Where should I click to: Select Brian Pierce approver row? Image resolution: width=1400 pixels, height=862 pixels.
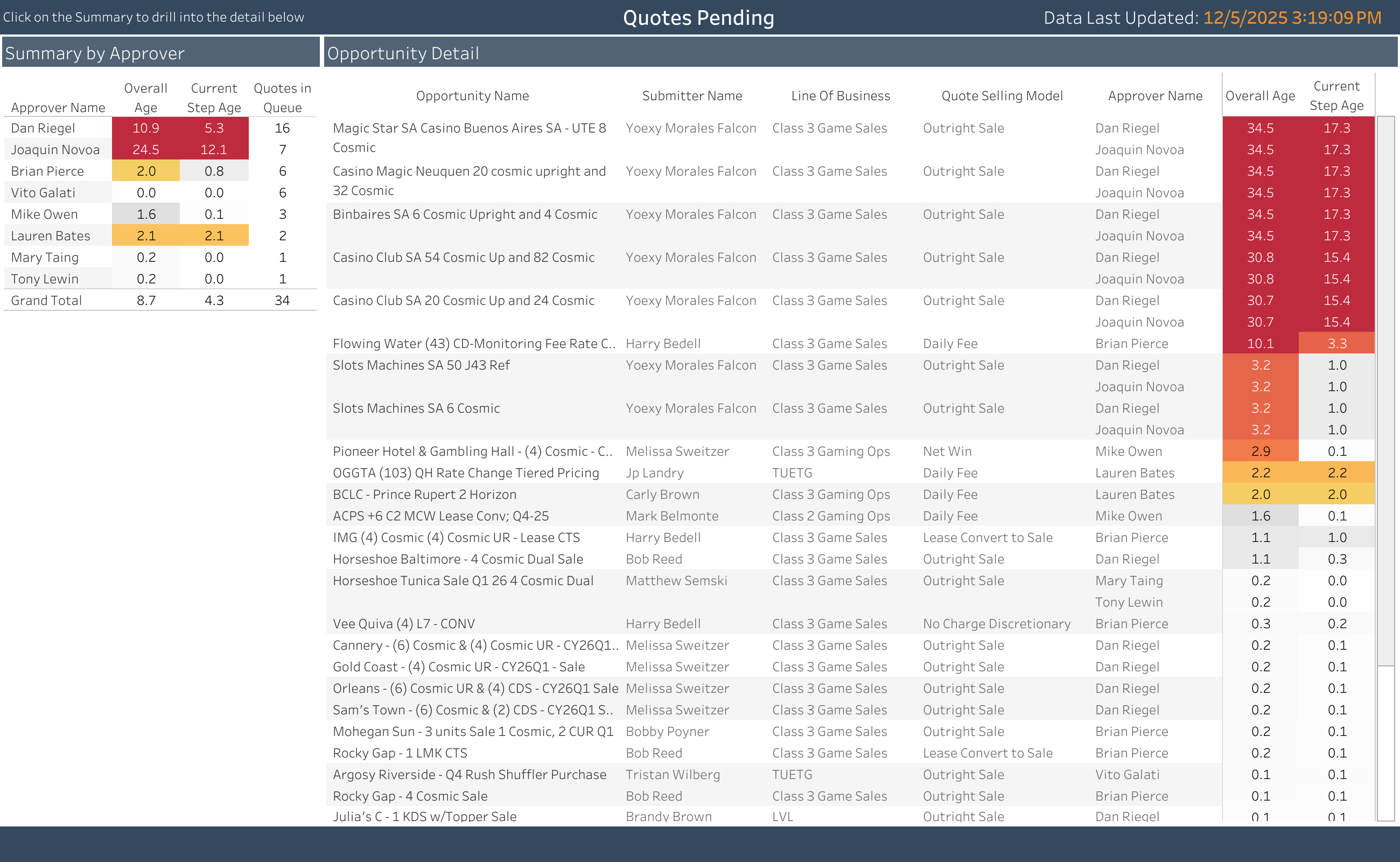tap(47, 172)
